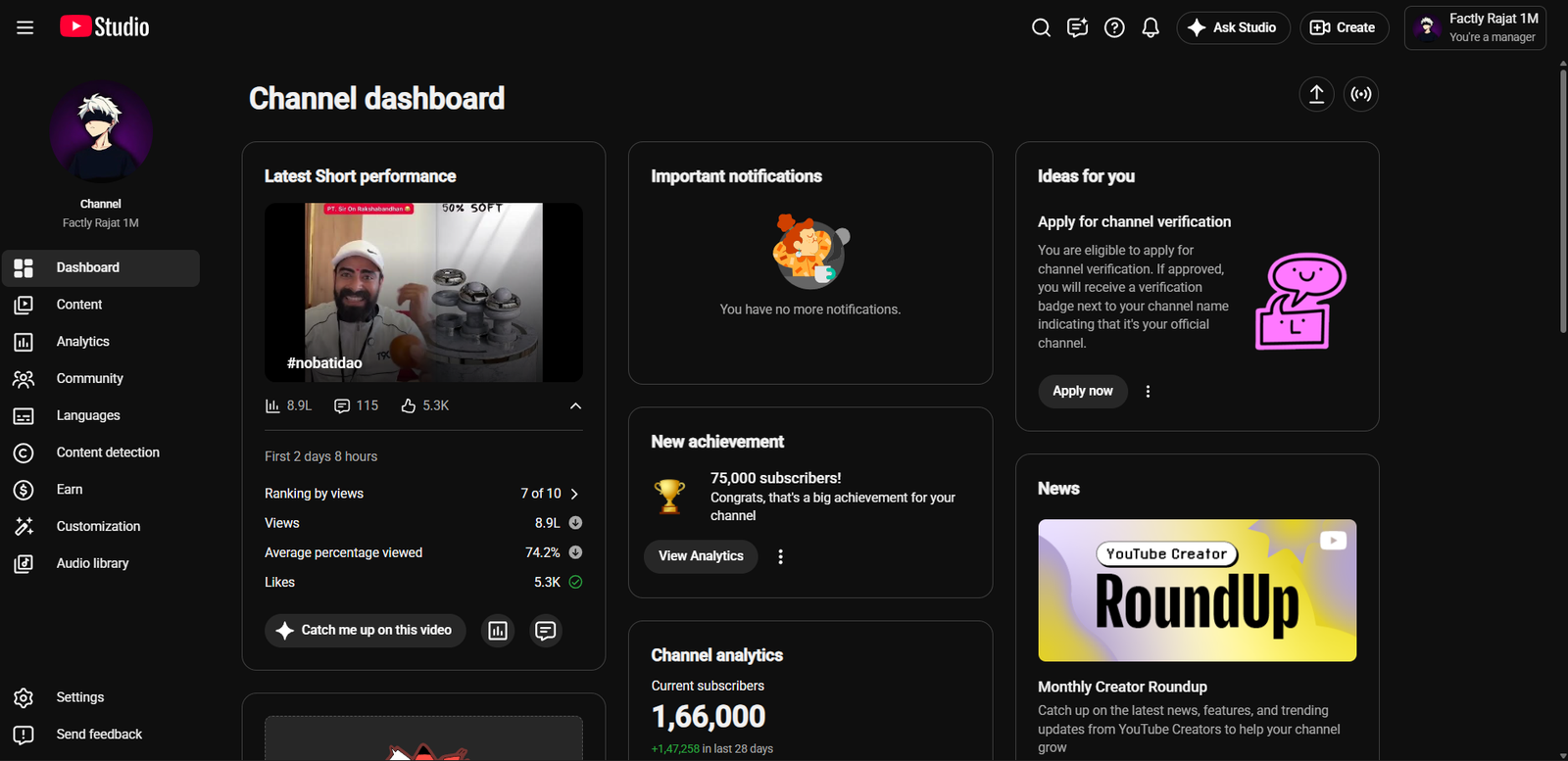1568x761 pixels.
Task: Click the down-arrow indicator beside 74.2%
Action: pyautogui.click(x=575, y=552)
